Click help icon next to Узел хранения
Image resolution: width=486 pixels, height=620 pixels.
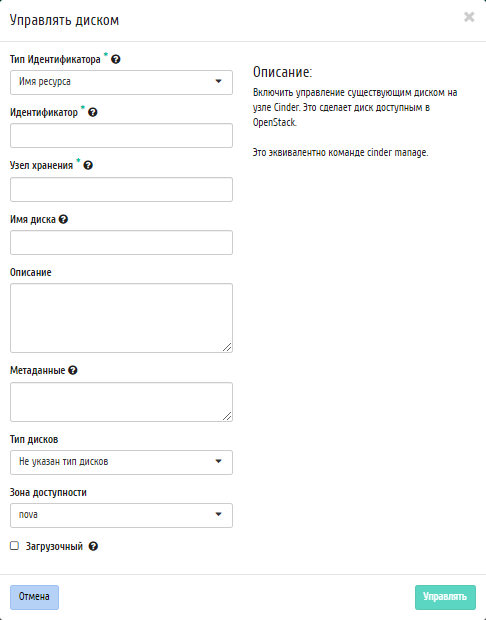(88, 165)
